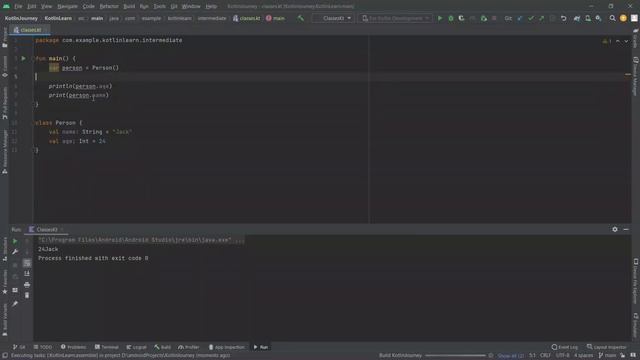Click Show all (2) link in status bar
Screen dimensions: 640x360
(x=511, y=356)
